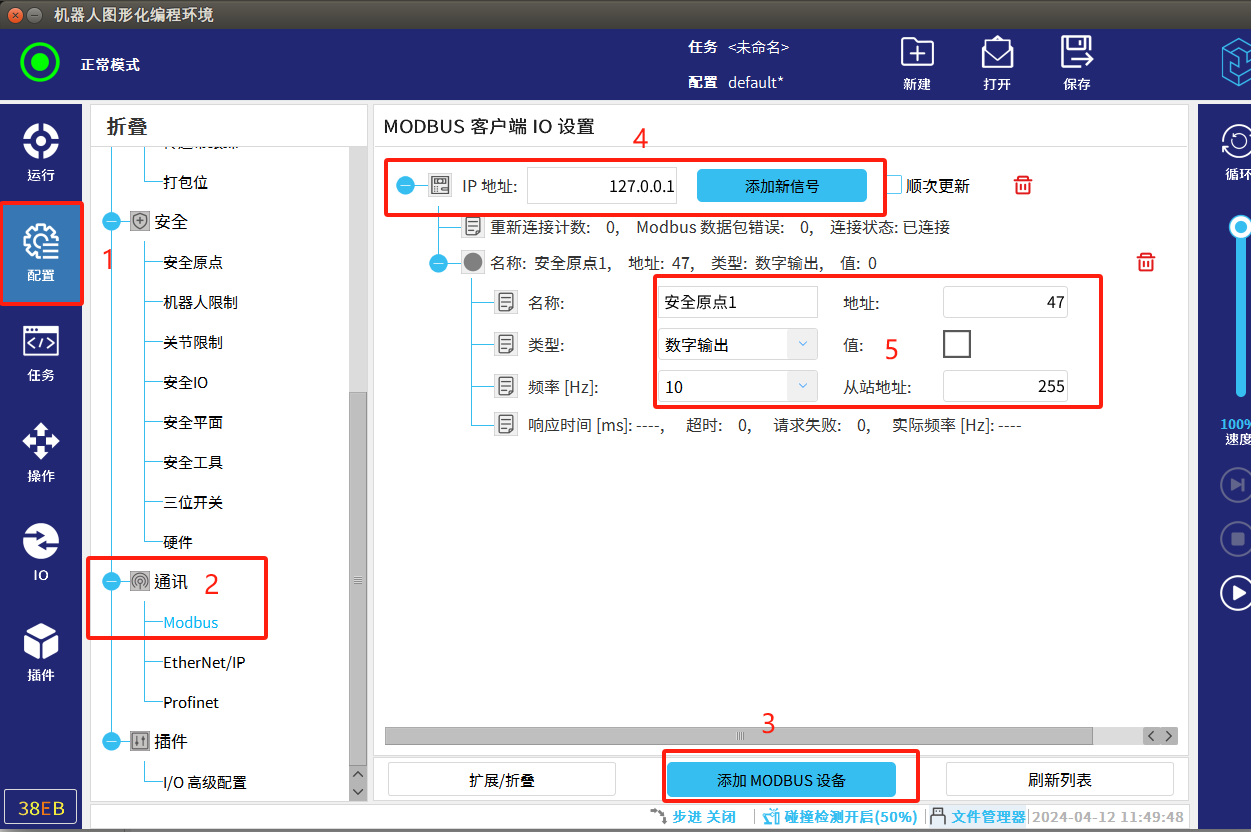This screenshot has width=1251, height=832.
Task: Collapse the 安全 tree section
Action: [x=111, y=221]
